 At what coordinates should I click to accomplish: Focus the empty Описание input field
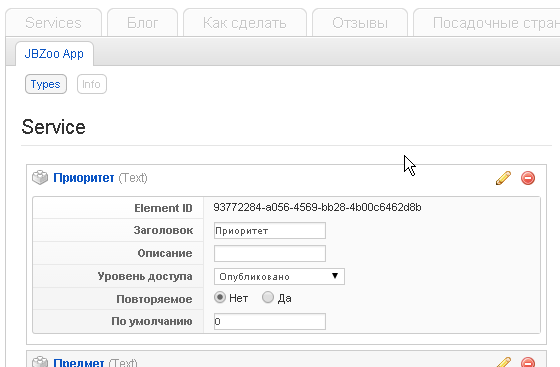coord(270,253)
